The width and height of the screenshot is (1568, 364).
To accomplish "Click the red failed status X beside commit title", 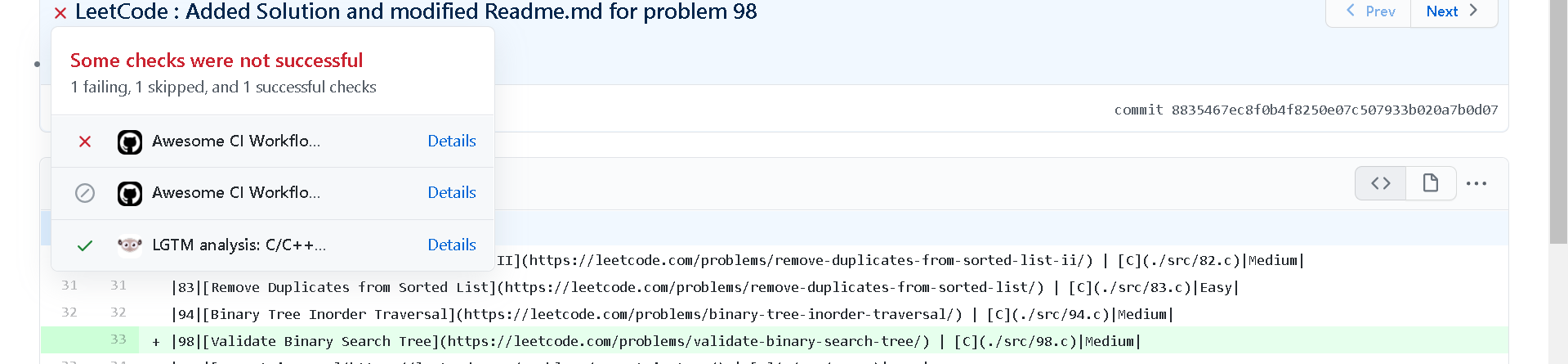I will (x=60, y=13).
